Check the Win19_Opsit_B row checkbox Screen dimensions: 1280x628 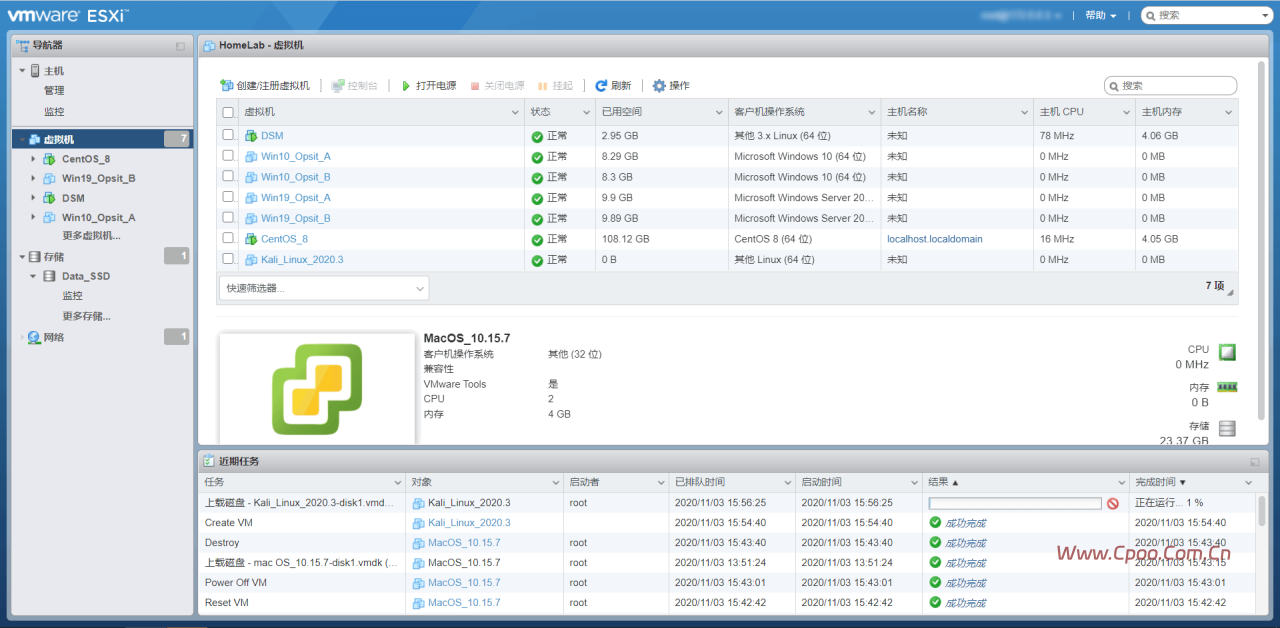(228, 217)
